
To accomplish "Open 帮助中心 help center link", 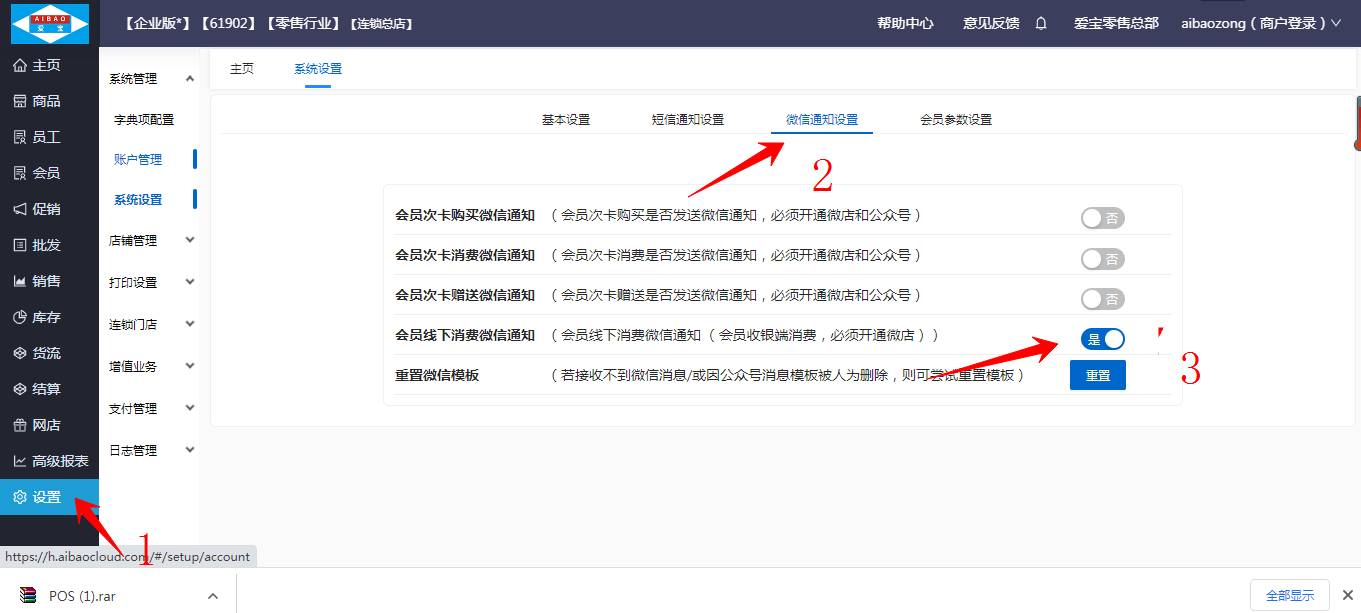I will (x=905, y=23).
